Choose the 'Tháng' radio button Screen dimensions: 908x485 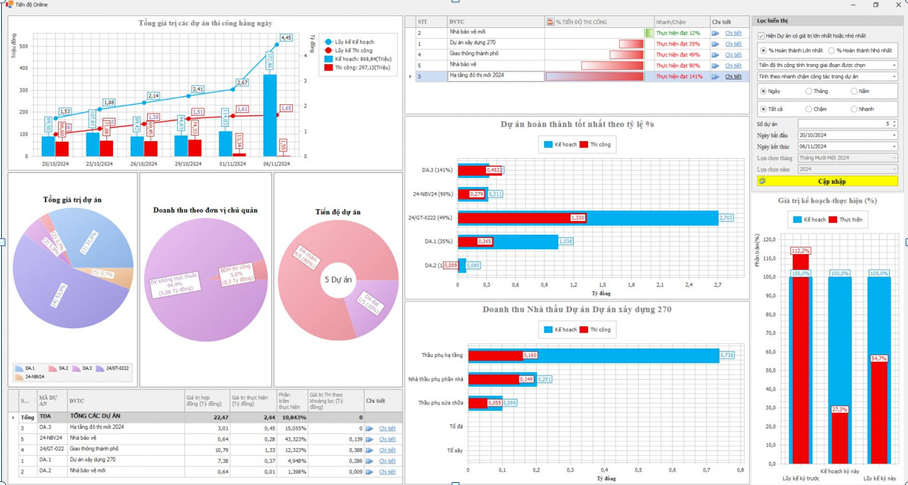pyautogui.click(x=809, y=91)
